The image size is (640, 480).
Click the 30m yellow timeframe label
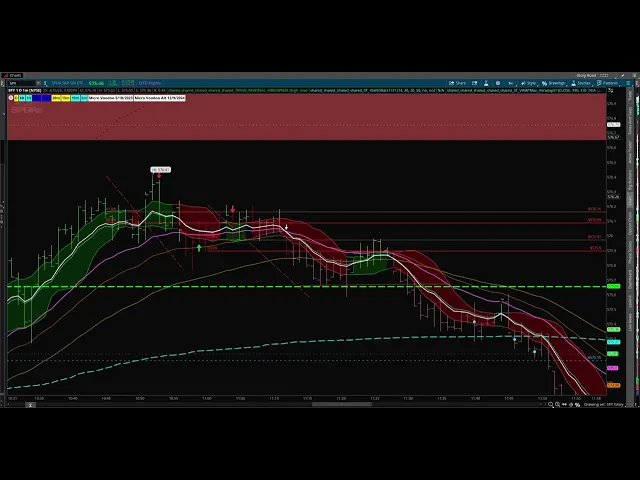click(x=56, y=98)
